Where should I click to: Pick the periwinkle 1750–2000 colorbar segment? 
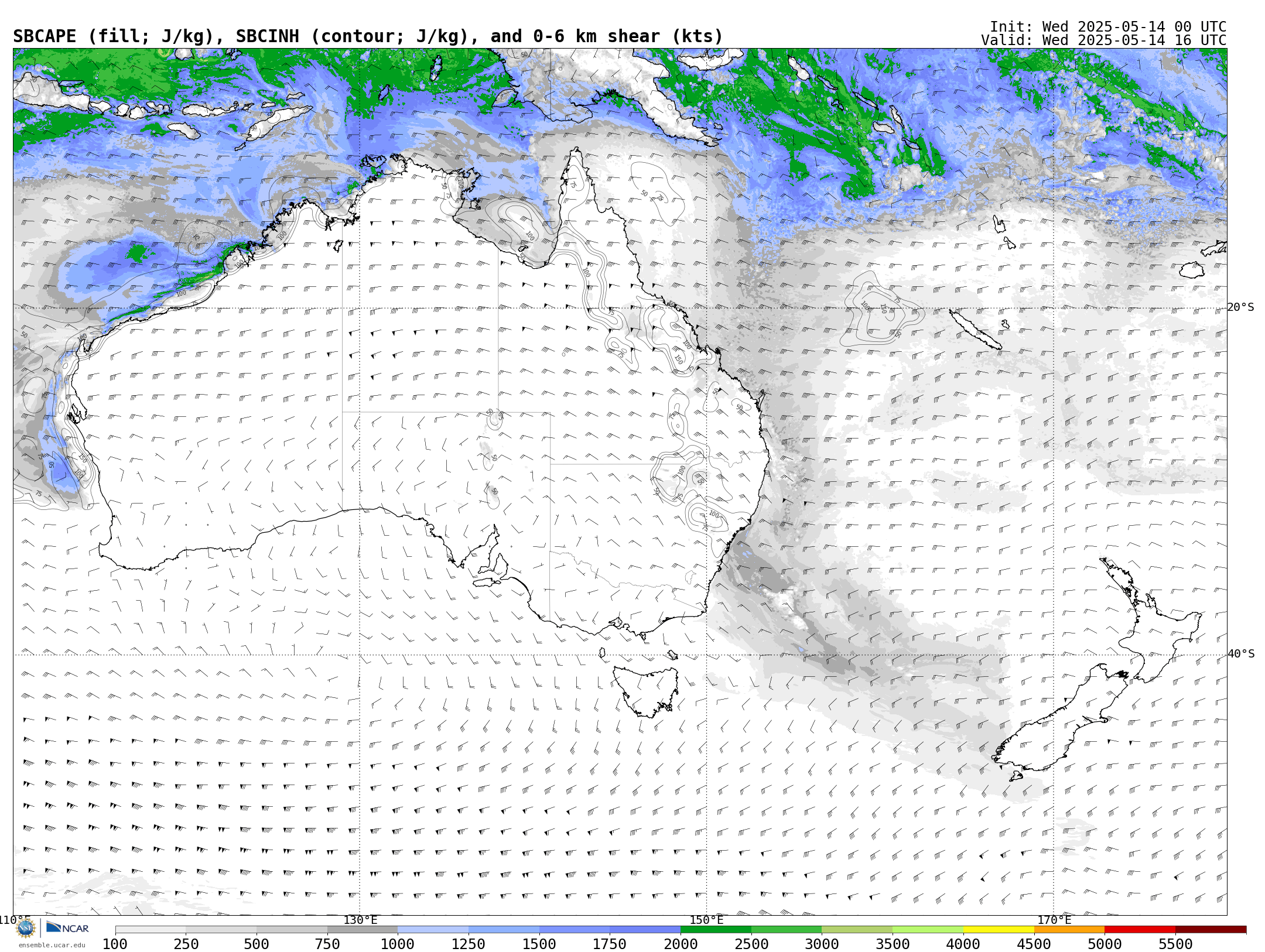[645, 930]
